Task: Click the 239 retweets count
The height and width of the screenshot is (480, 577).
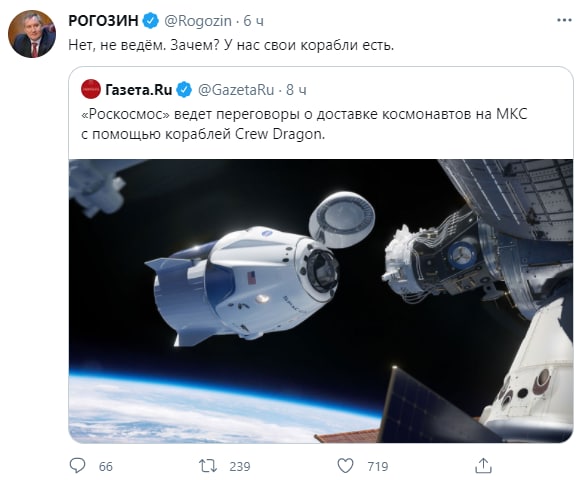Action: (x=240, y=467)
